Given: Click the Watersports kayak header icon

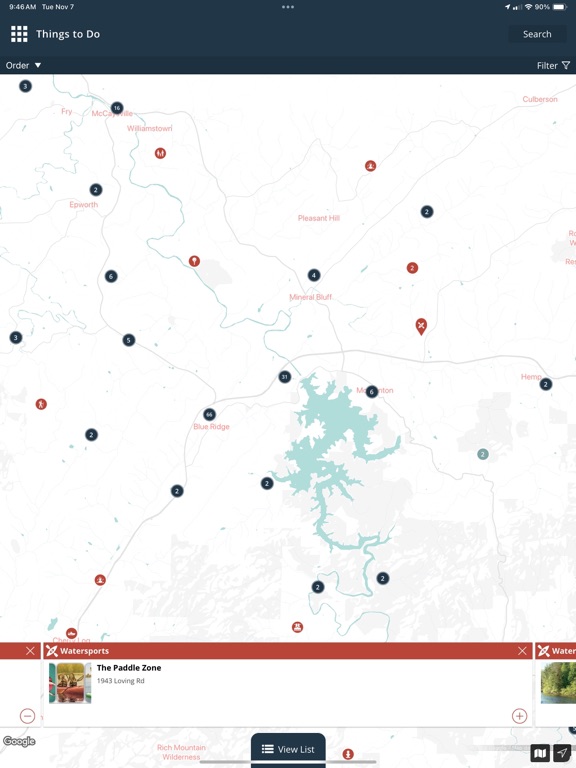Looking at the screenshot, I should 51,650.
